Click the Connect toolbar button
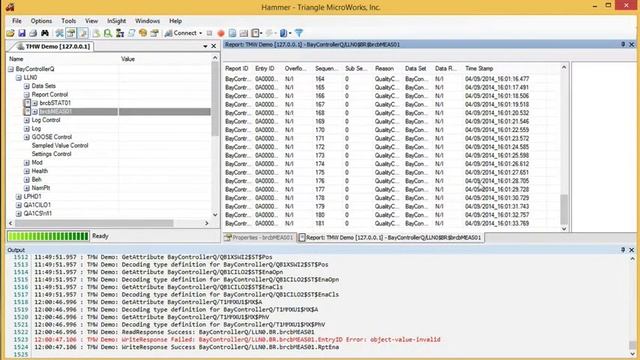Viewport: 640px width, 360px height. (x=180, y=33)
